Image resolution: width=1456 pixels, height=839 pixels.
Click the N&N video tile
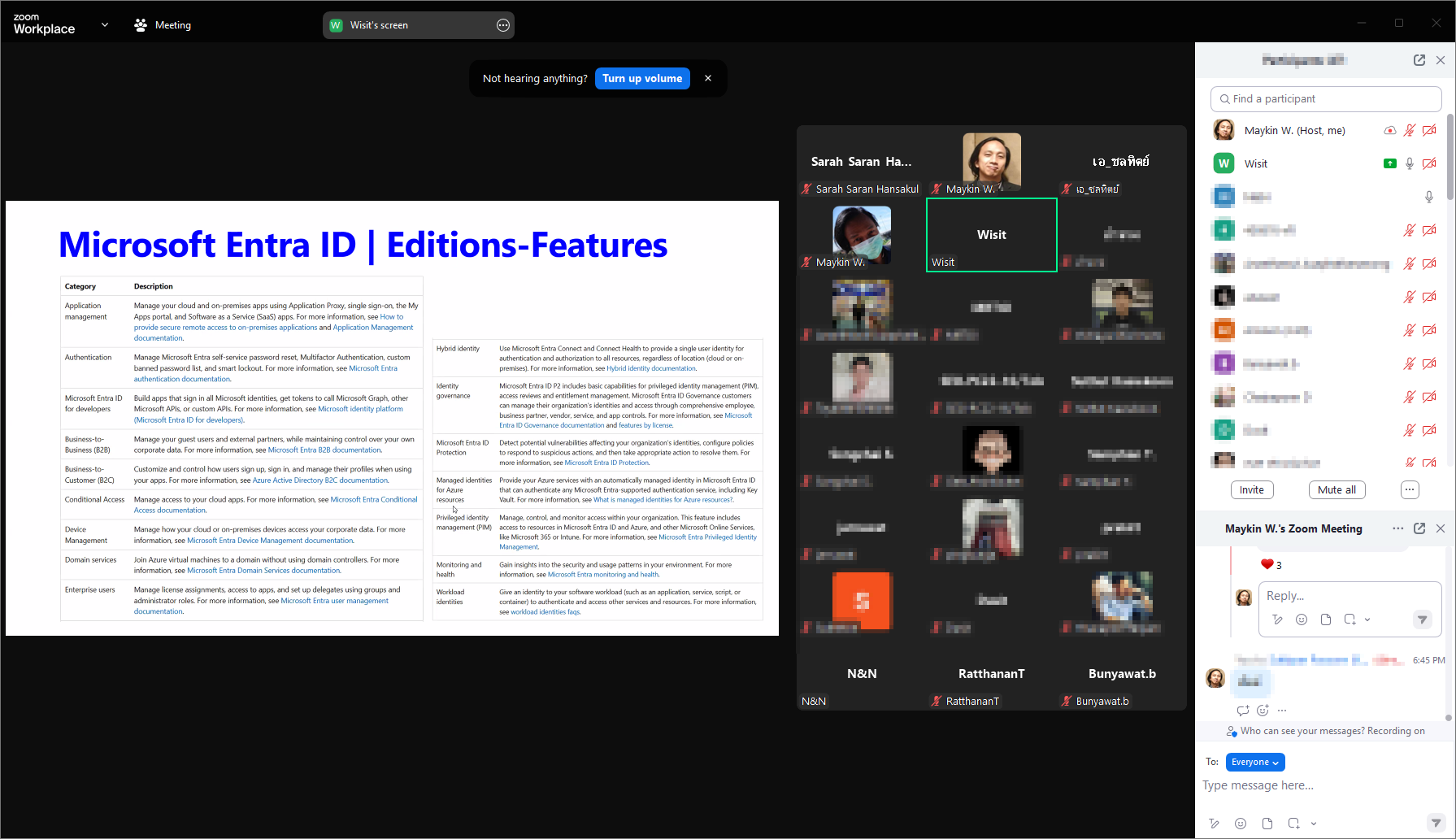pos(862,674)
